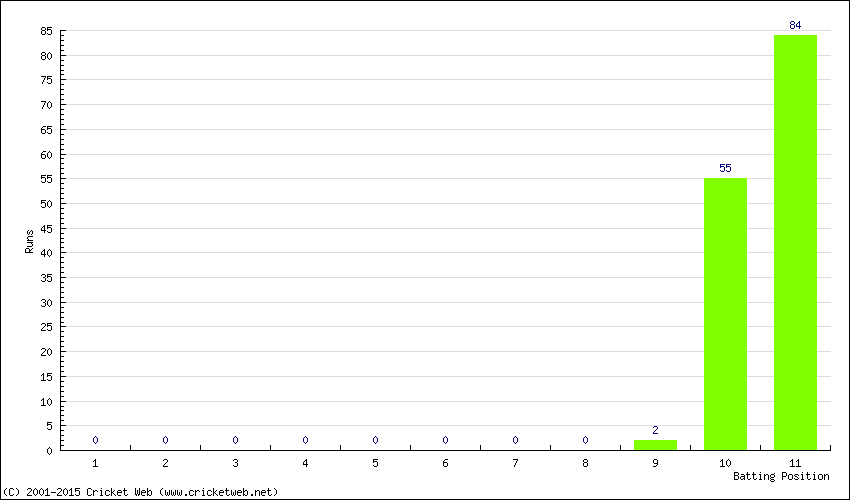Select x-axis tick label 4
Screen dimensions: 850x500
(x=305, y=463)
